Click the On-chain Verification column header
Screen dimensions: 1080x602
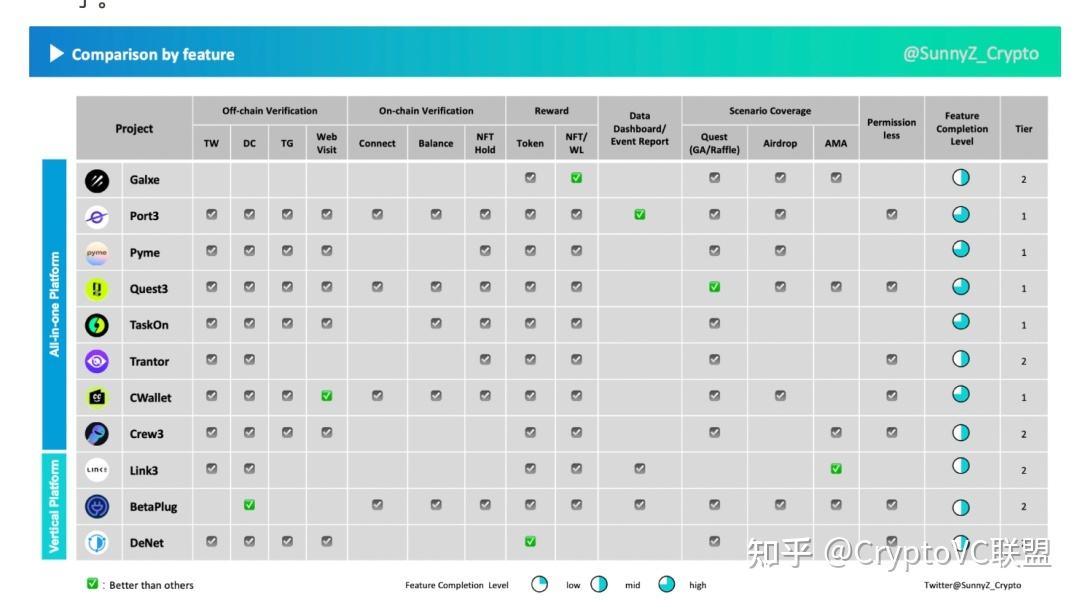pyautogui.click(x=426, y=111)
